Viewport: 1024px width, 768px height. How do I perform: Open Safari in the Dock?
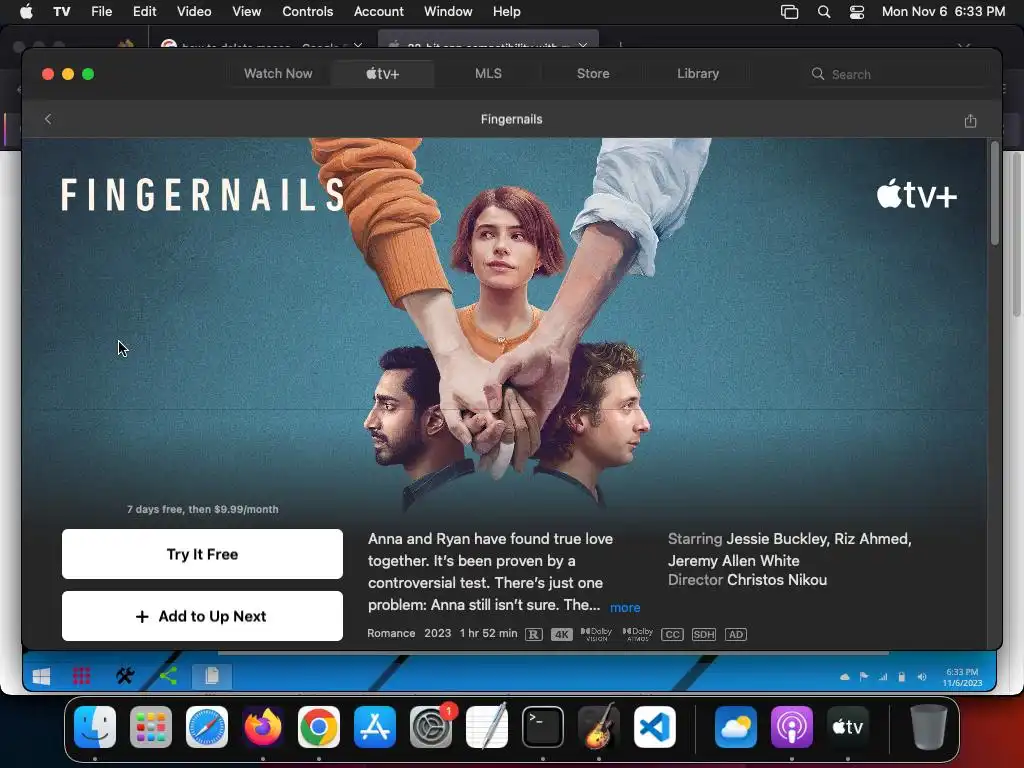click(x=207, y=727)
